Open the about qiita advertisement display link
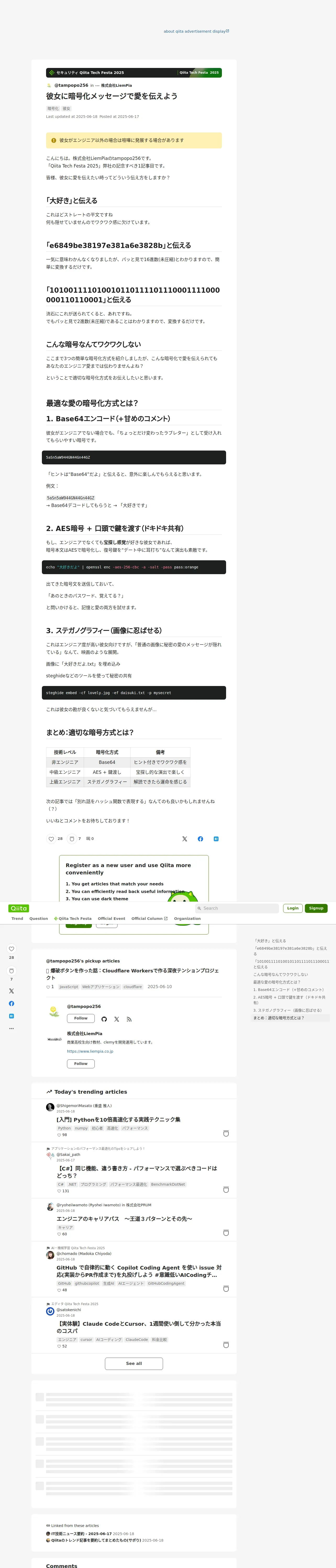The image size is (336, 1568). pyautogui.click(x=196, y=31)
